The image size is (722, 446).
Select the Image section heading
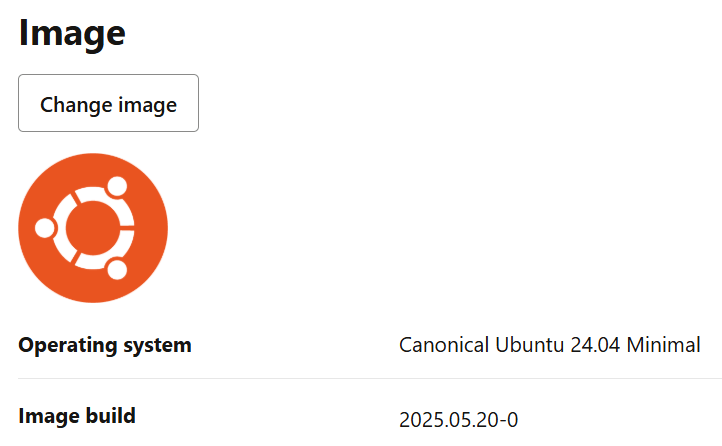click(72, 33)
